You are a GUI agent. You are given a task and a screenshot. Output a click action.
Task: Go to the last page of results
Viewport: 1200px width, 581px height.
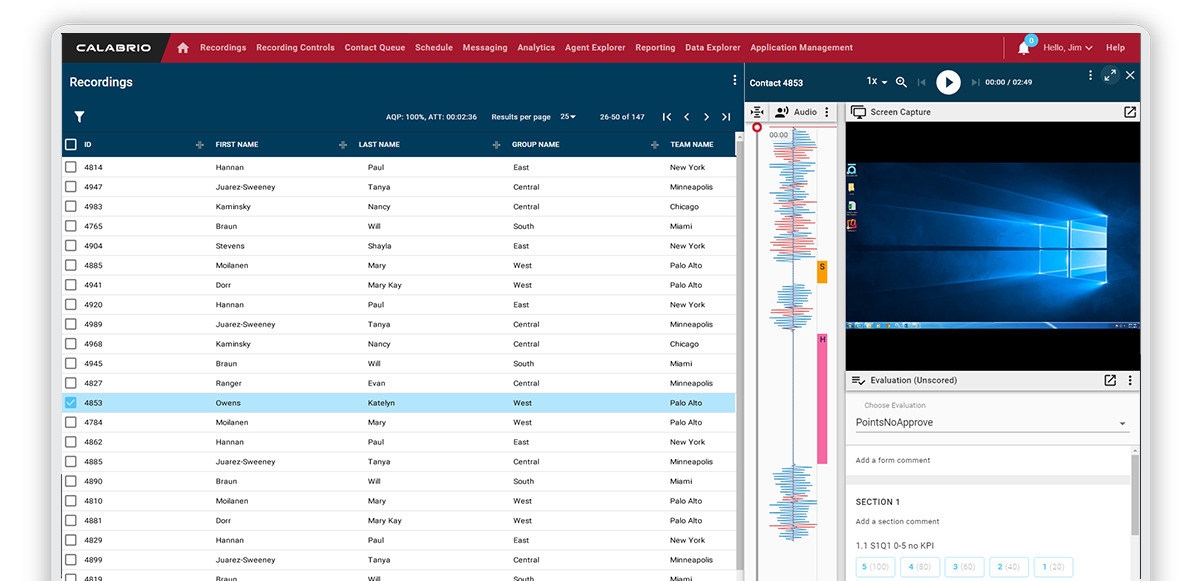[726, 117]
